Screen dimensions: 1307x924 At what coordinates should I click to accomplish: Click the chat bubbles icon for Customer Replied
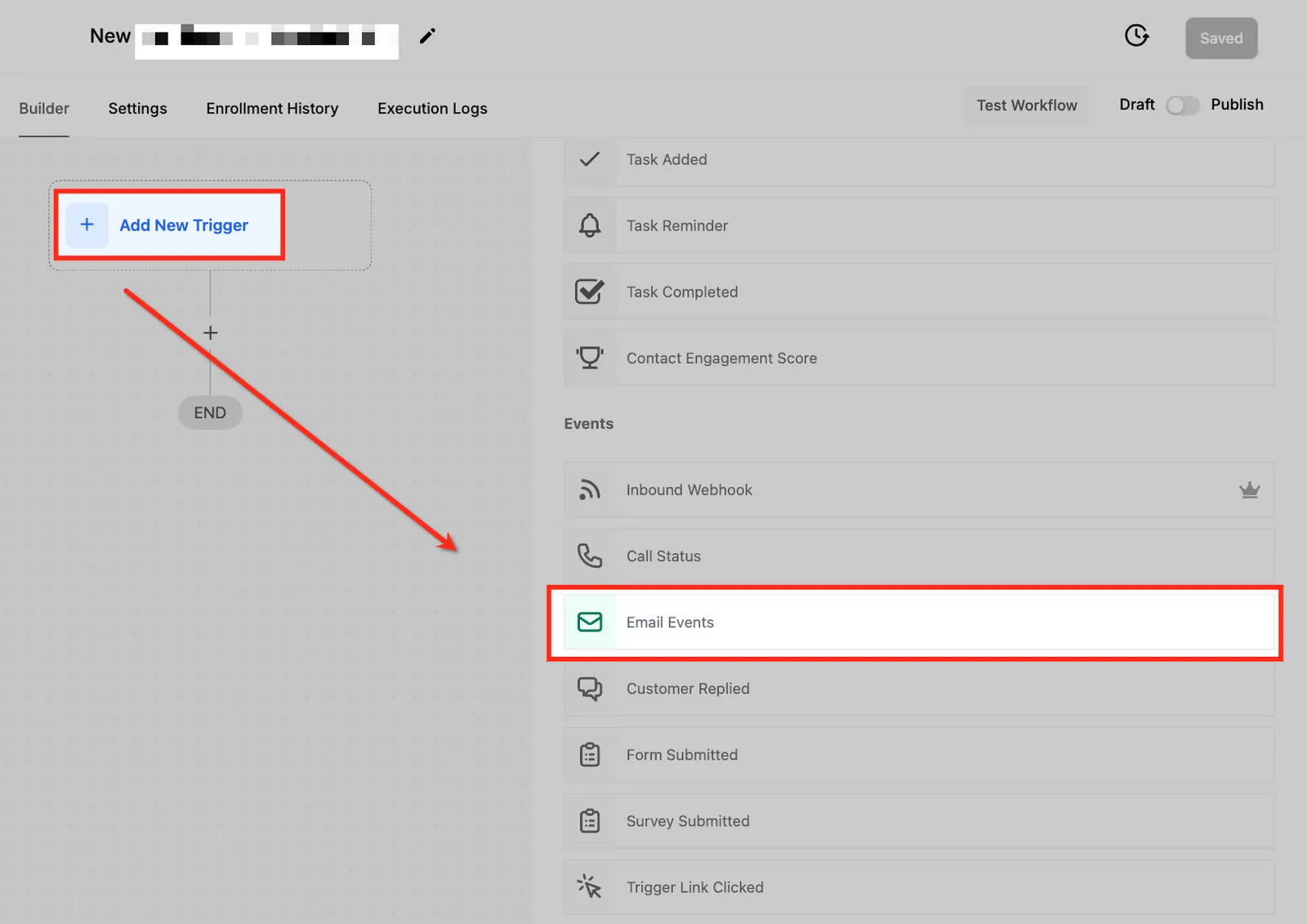(x=589, y=689)
